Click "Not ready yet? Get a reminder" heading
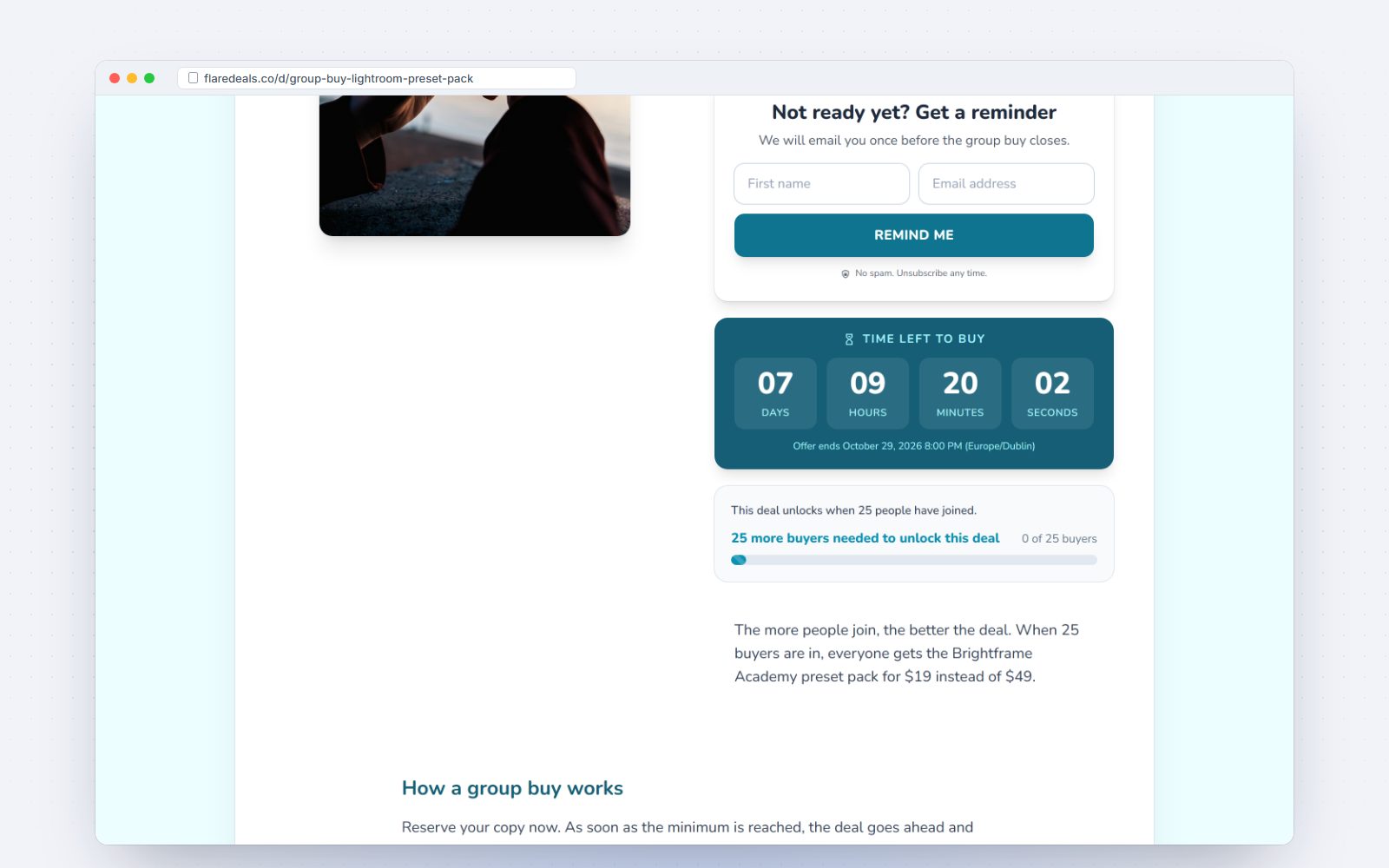This screenshot has width=1389, height=868. [x=914, y=112]
